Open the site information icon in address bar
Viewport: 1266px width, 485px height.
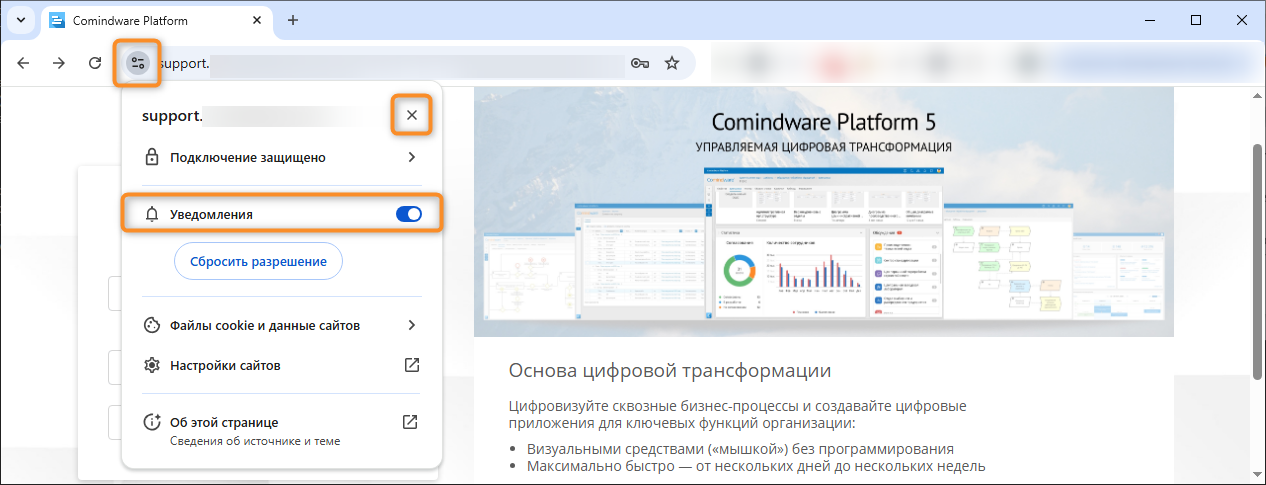pyautogui.click(x=138, y=63)
